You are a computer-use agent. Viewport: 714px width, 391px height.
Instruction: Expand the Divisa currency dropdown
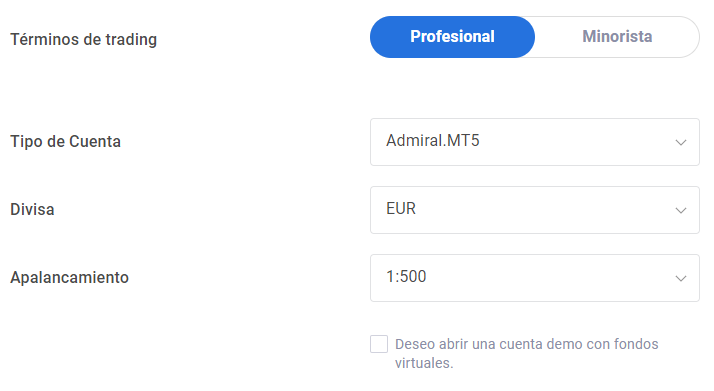(535, 210)
